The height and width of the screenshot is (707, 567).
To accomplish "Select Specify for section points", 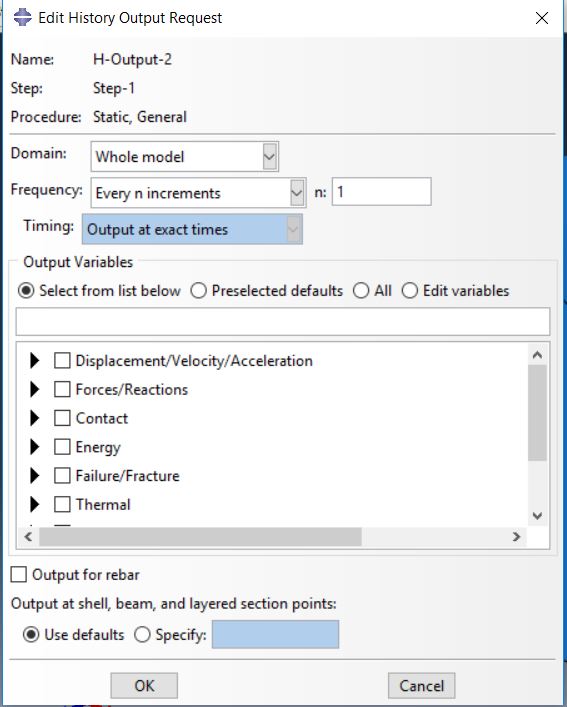I will 142,635.
